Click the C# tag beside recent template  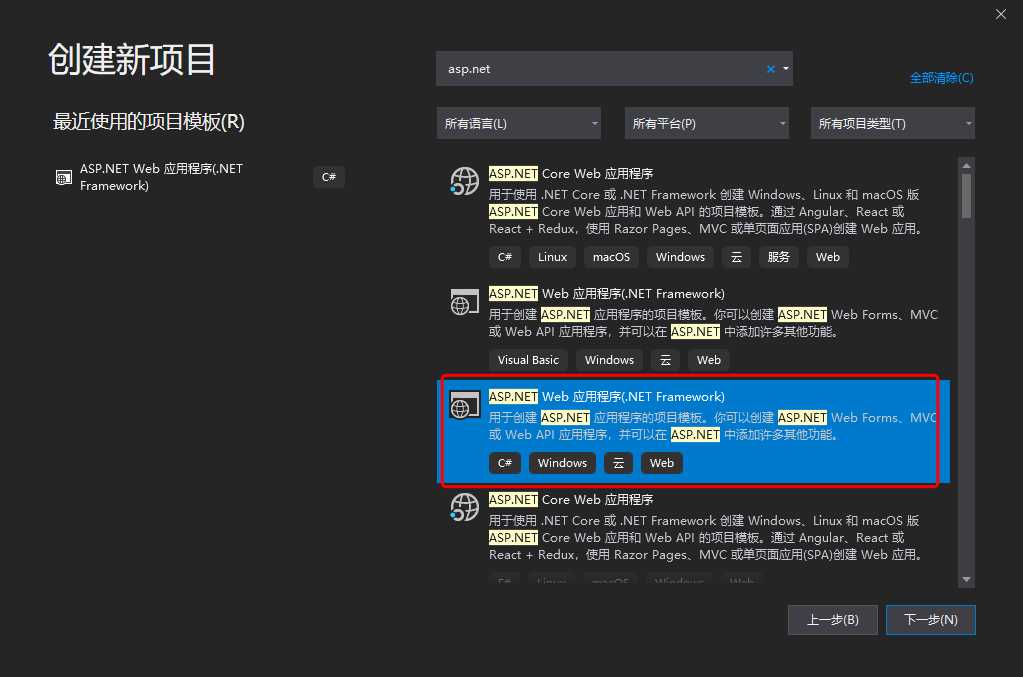pos(328,177)
